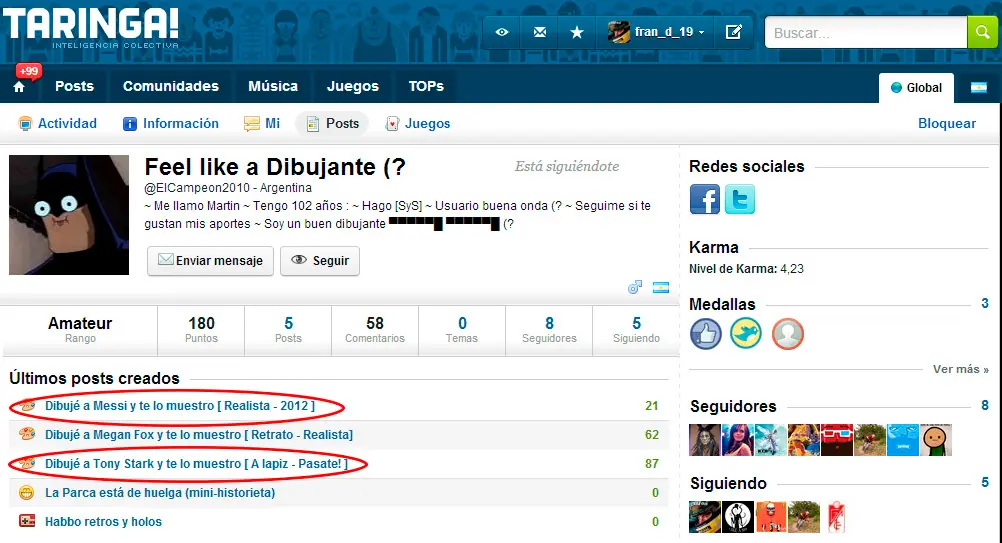Viewport: 1002px width, 543px height.
Task: Click Nivel de Karma: 4,23 text
Action: 746,269
